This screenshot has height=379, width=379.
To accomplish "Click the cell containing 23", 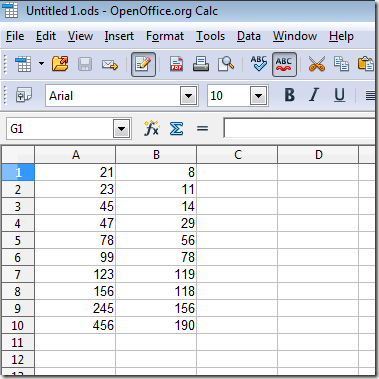I will tap(75, 189).
